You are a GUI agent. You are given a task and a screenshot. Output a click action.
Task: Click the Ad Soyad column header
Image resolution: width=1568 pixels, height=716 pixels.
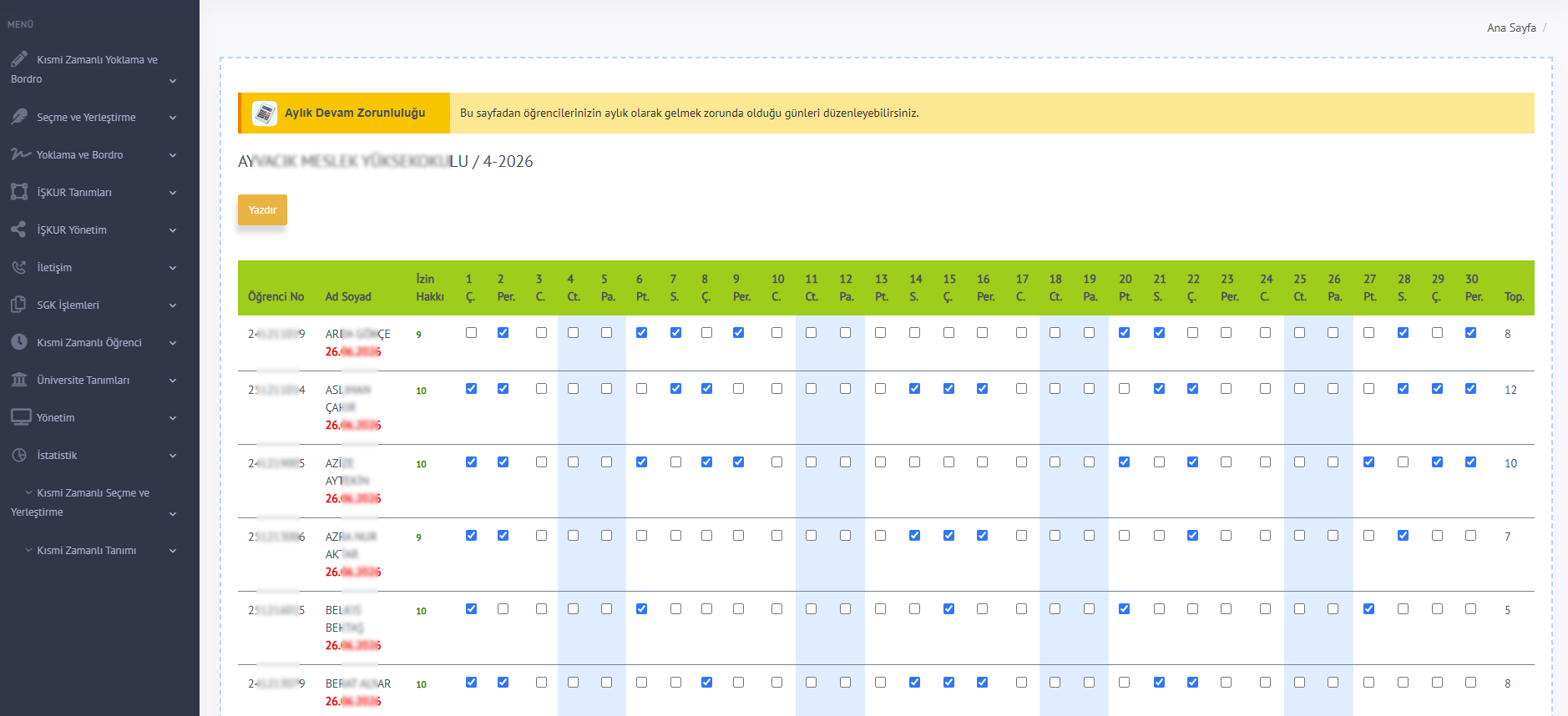click(x=348, y=296)
